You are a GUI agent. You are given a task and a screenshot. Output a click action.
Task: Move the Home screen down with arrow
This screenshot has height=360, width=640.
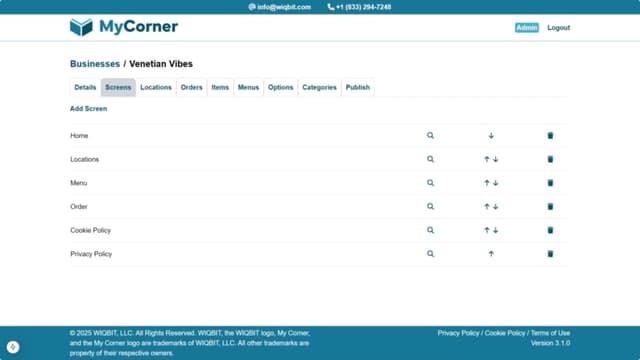click(x=491, y=136)
